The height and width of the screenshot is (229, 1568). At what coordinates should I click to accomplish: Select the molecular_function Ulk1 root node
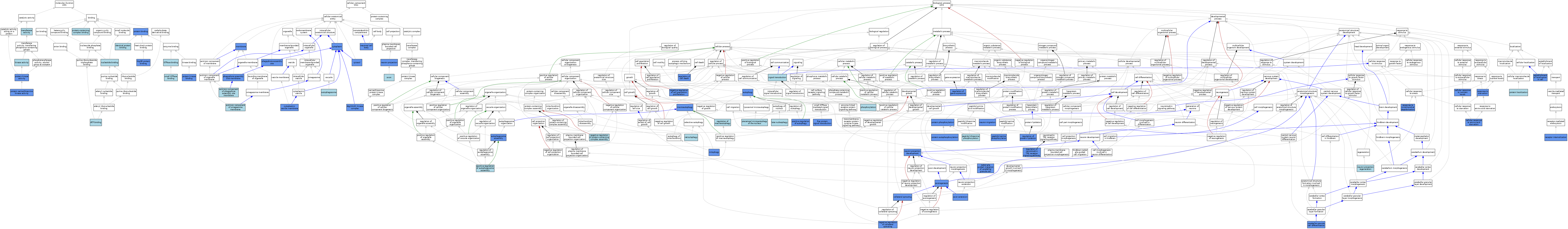point(65,4)
